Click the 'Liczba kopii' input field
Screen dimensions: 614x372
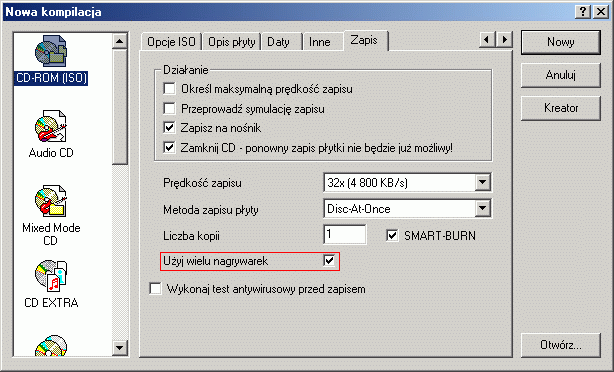point(345,235)
